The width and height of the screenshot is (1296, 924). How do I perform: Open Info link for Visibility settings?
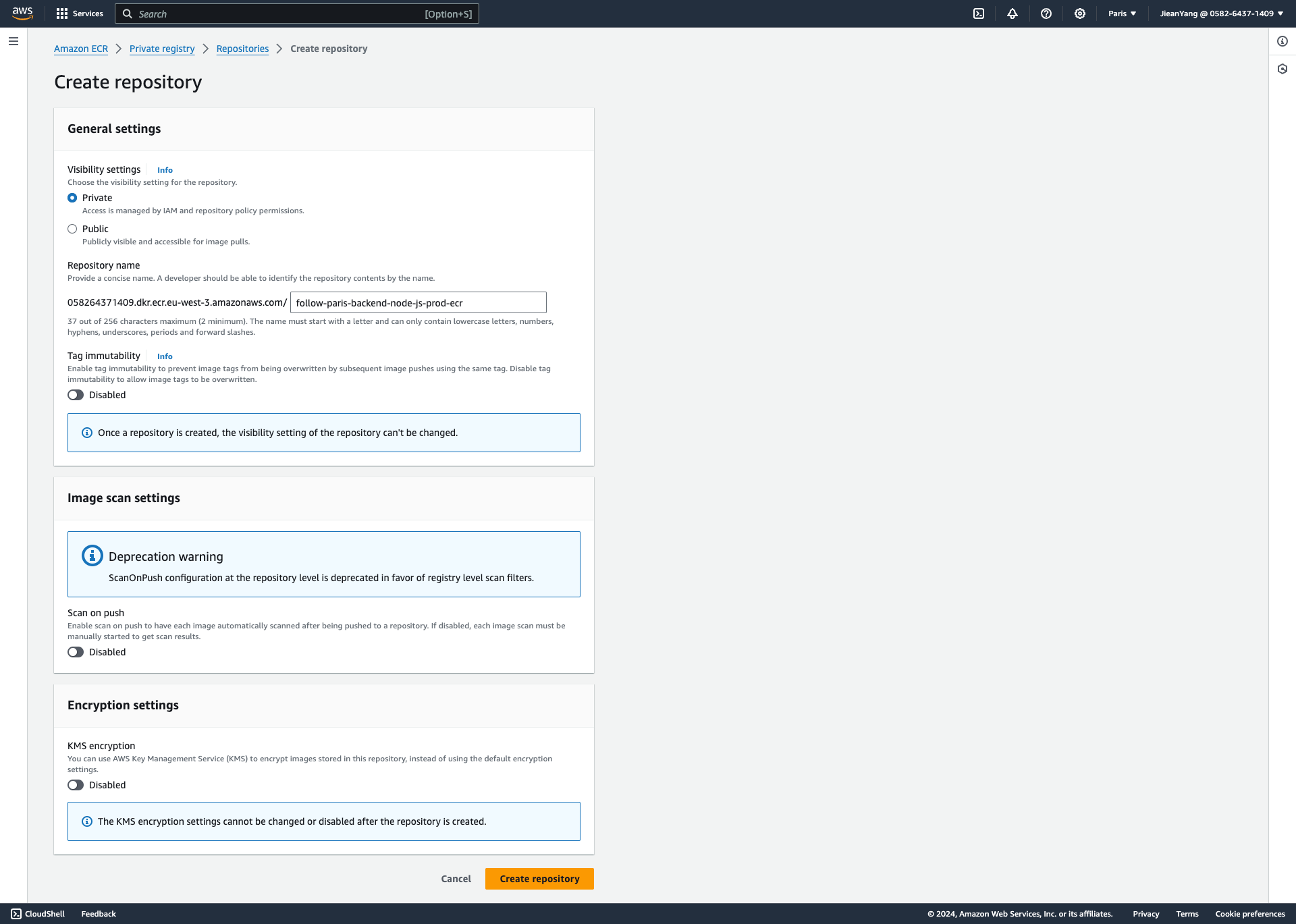(165, 170)
